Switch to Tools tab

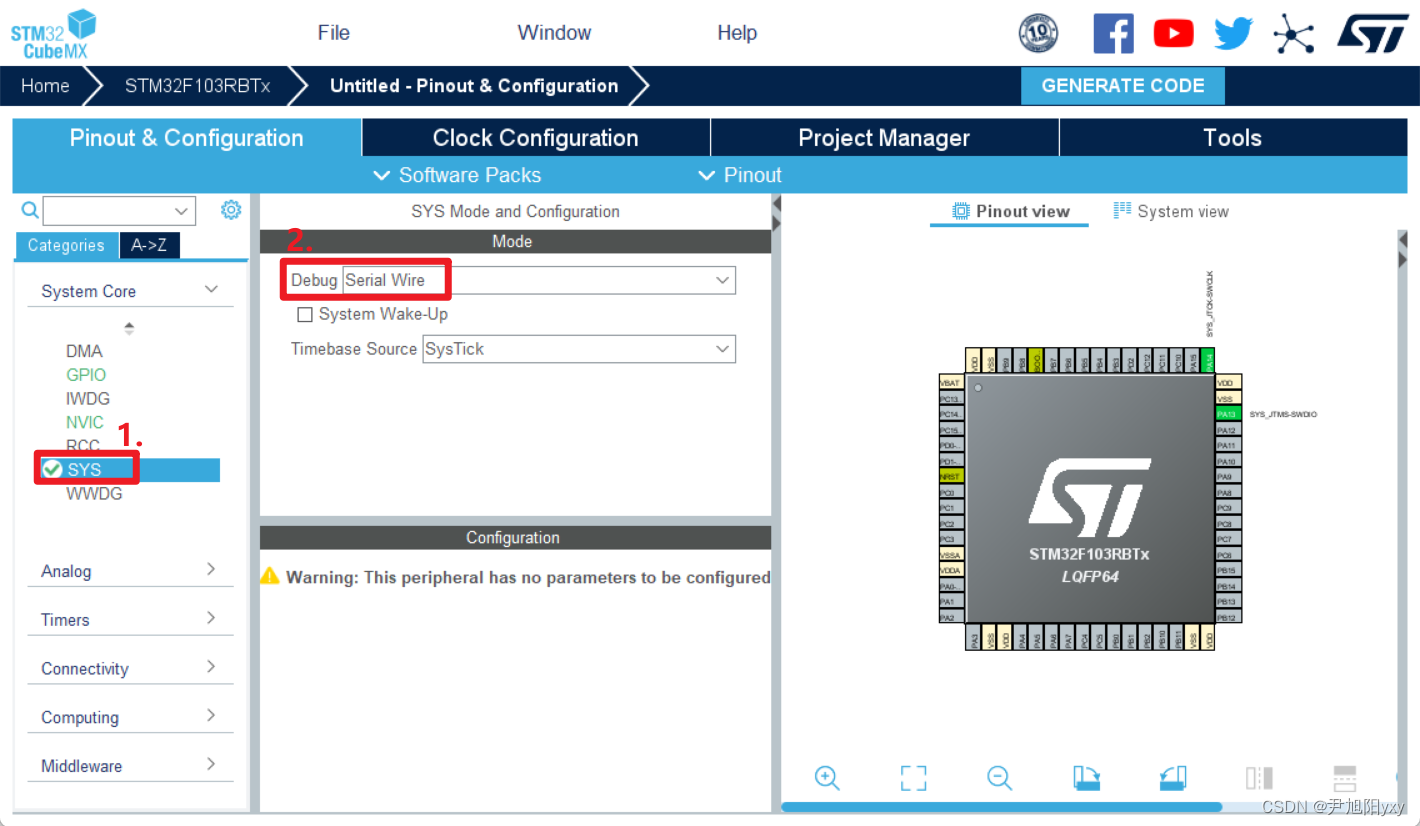pyautogui.click(x=1233, y=138)
